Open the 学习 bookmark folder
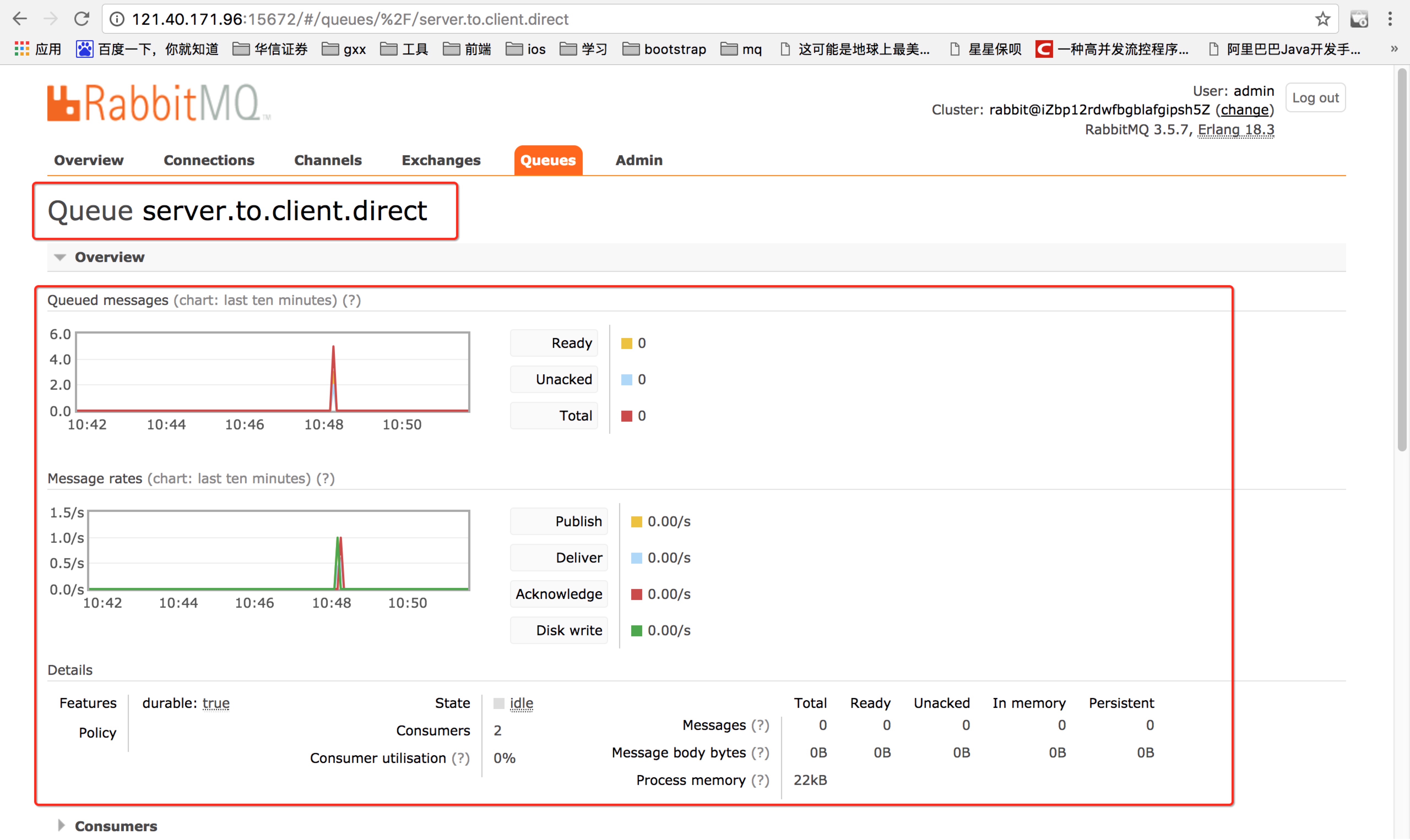 pyautogui.click(x=583, y=49)
